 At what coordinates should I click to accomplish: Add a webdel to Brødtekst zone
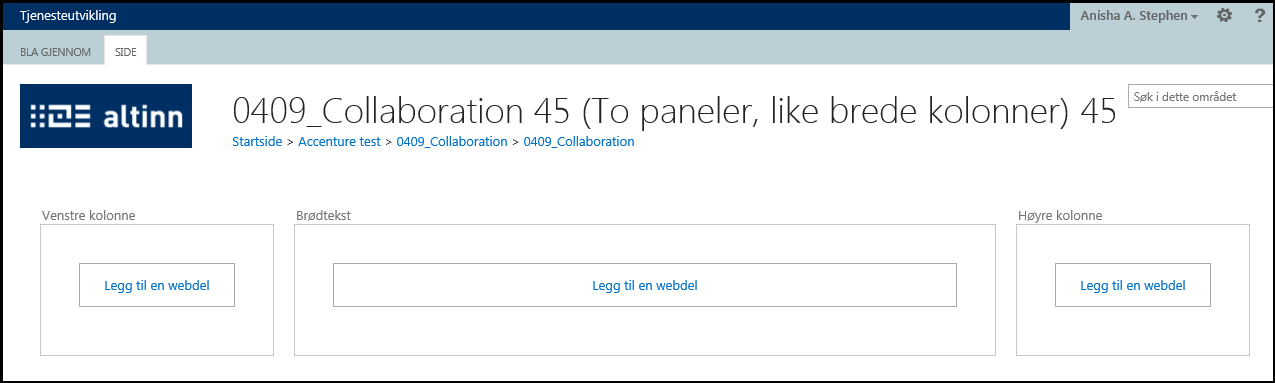click(645, 285)
